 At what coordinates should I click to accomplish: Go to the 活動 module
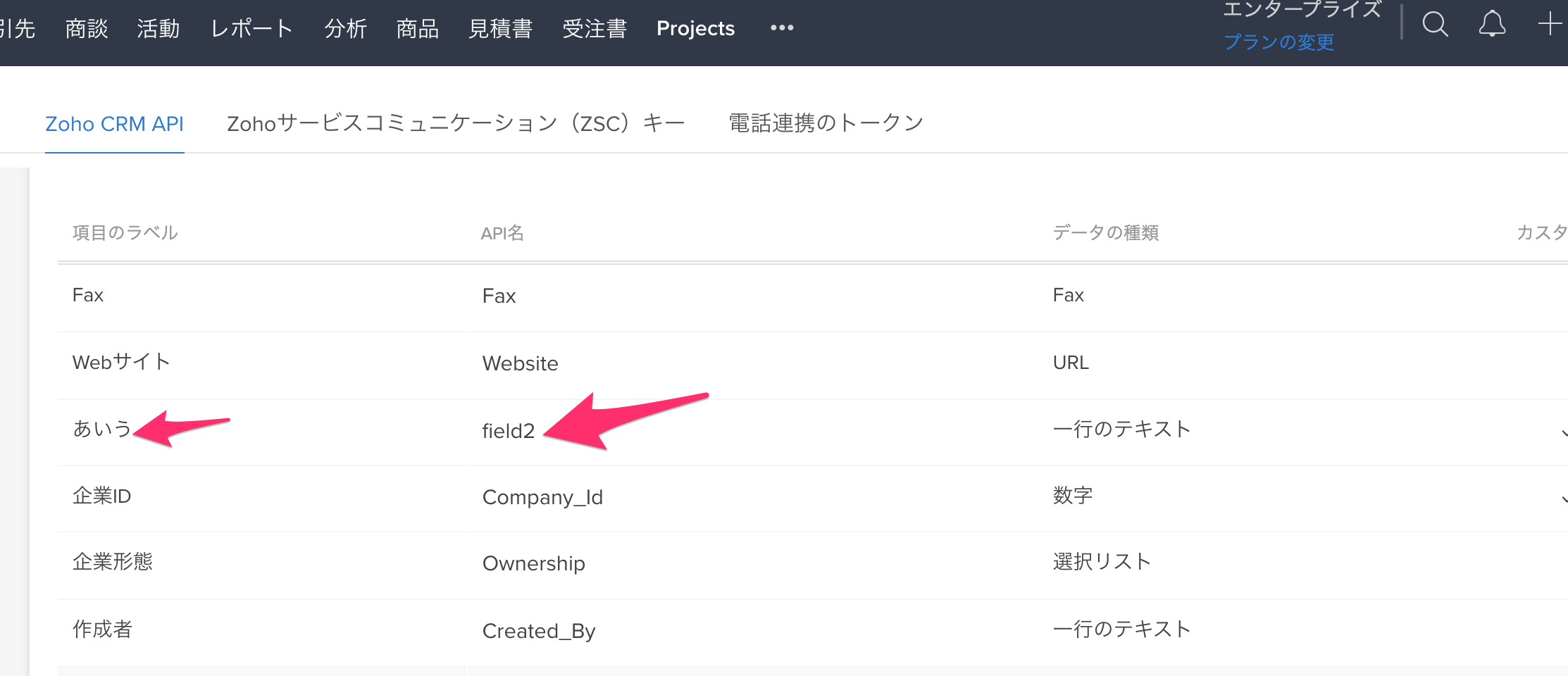pos(158,28)
